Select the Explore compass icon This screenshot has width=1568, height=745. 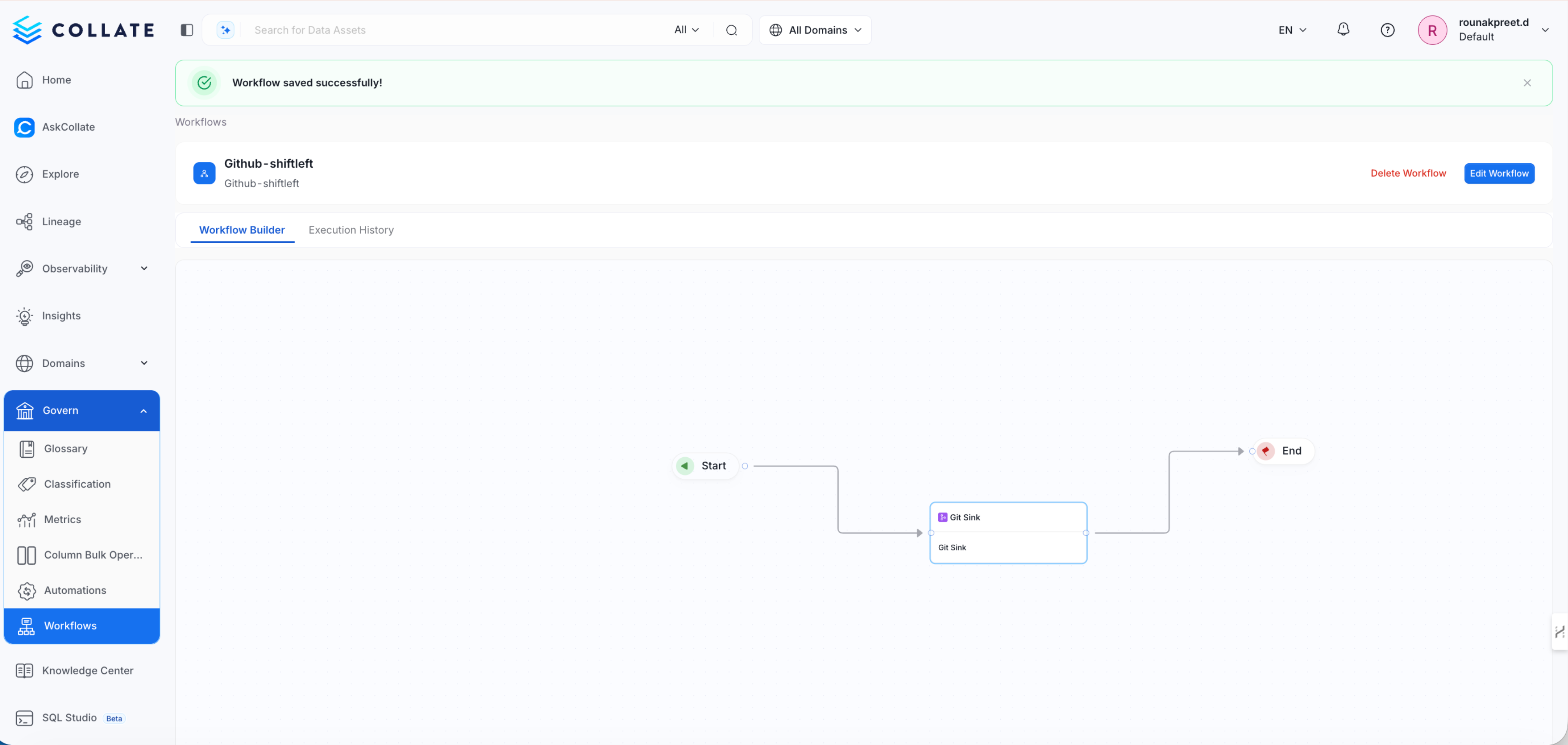[24, 174]
